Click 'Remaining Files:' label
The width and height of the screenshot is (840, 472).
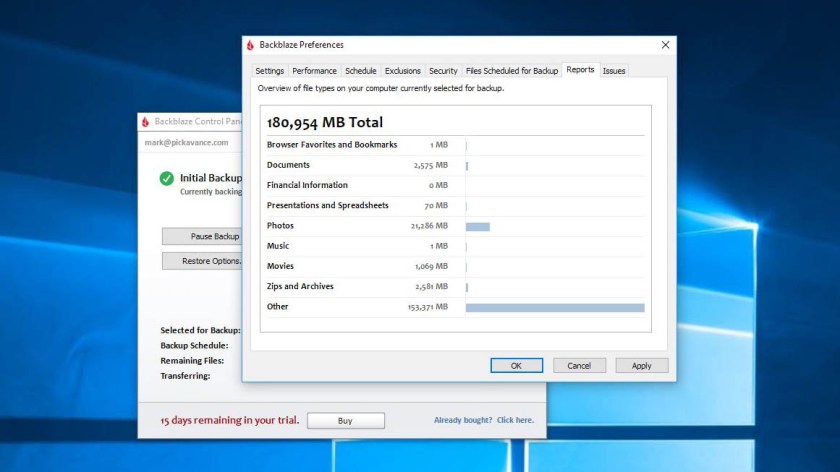(192, 361)
